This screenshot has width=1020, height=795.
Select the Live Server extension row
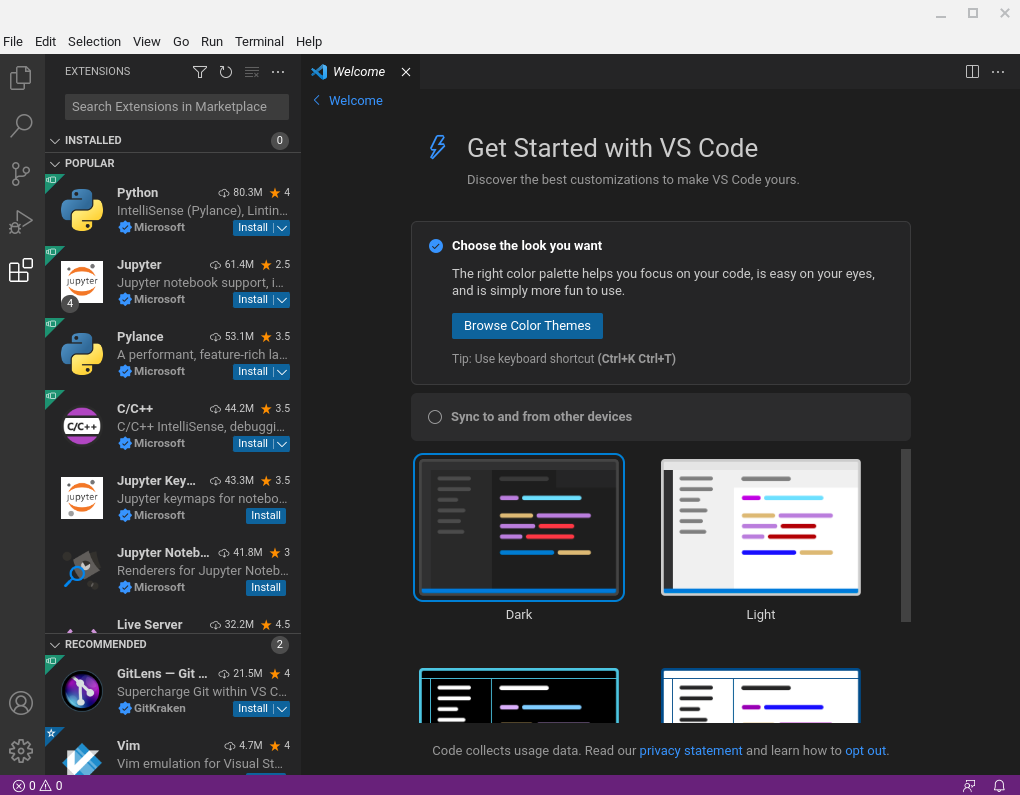tap(173, 625)
